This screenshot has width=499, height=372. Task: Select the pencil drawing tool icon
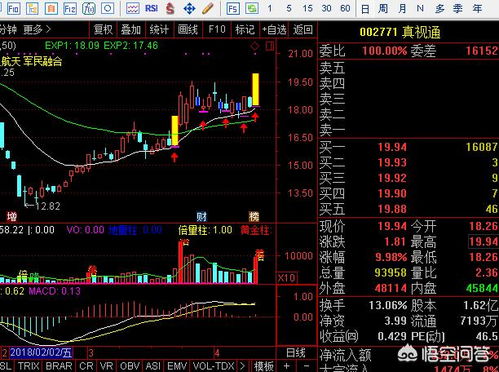point(208,8)
